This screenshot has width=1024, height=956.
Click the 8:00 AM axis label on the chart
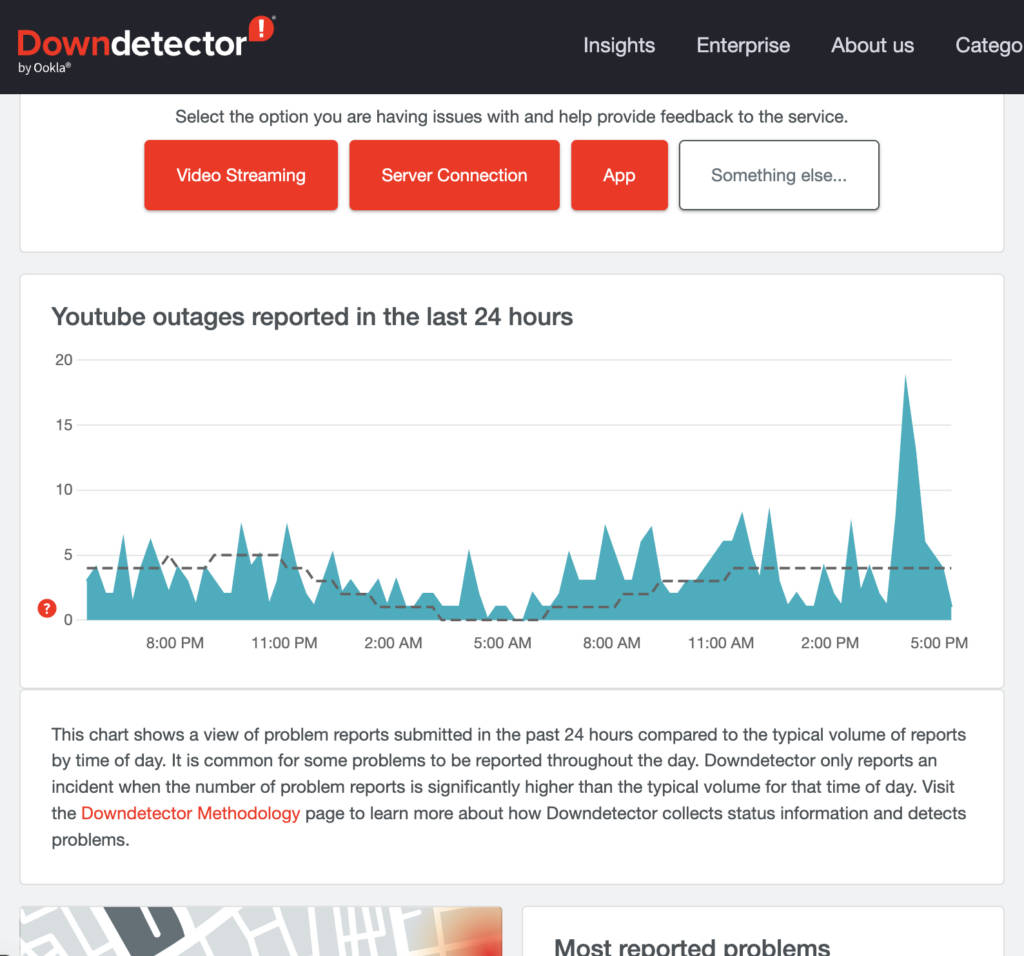[610, 643]
